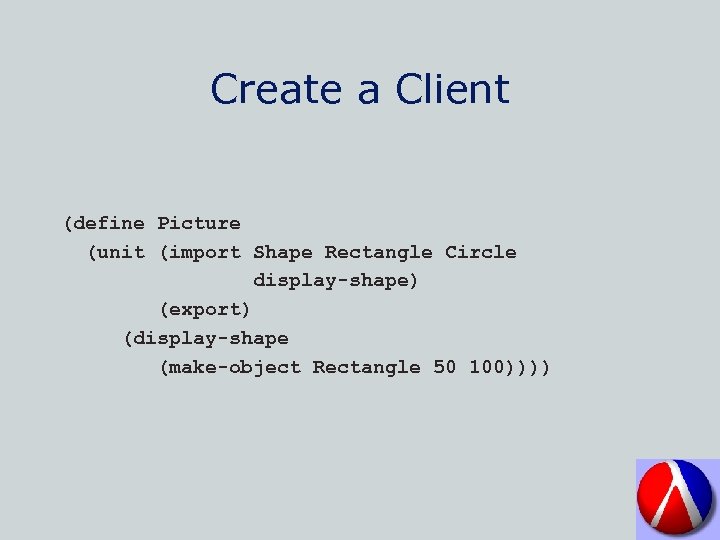Image resolution: width=720 pixels, height=540 pixels.
Task: Click the code line 'display-shape)'
Action: click(x=335, y=281)
